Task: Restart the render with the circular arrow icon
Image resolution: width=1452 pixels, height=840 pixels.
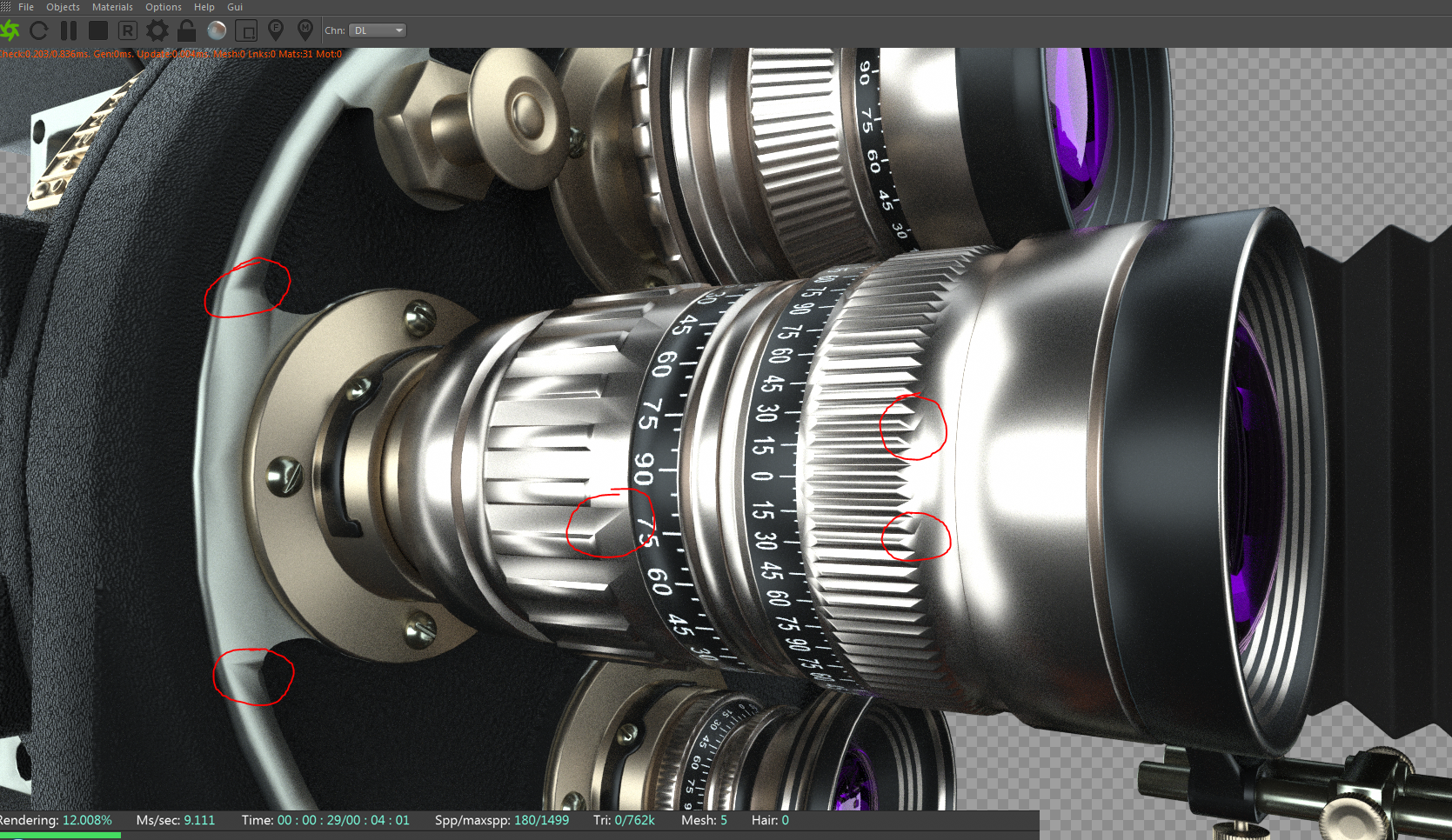Action: click(x=39, y=30)
